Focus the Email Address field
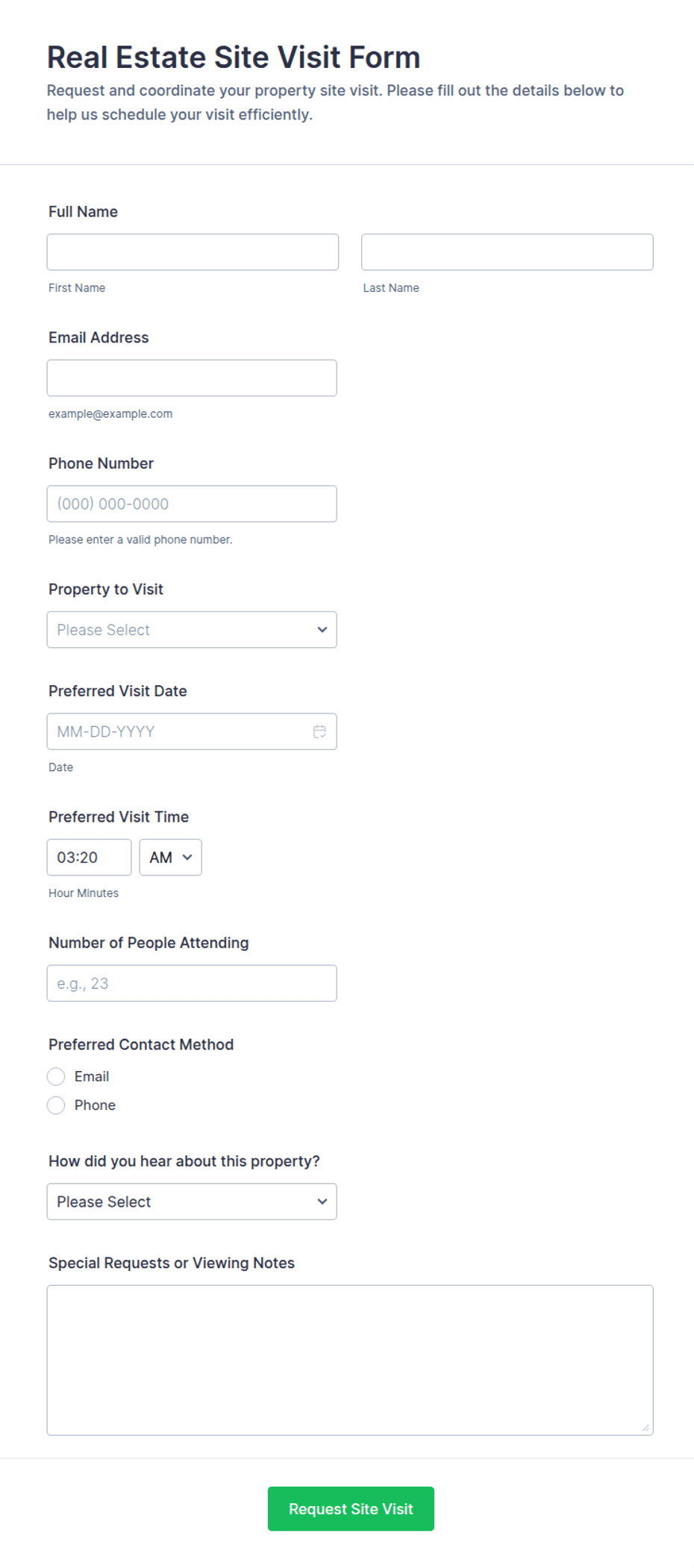 (x=191, y=378)
